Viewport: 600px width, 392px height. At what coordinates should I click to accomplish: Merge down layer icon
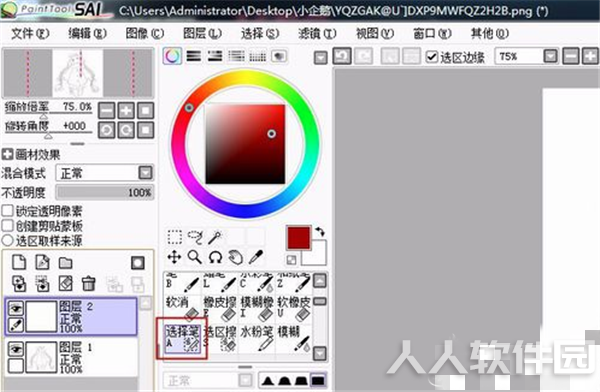(42, 284)
